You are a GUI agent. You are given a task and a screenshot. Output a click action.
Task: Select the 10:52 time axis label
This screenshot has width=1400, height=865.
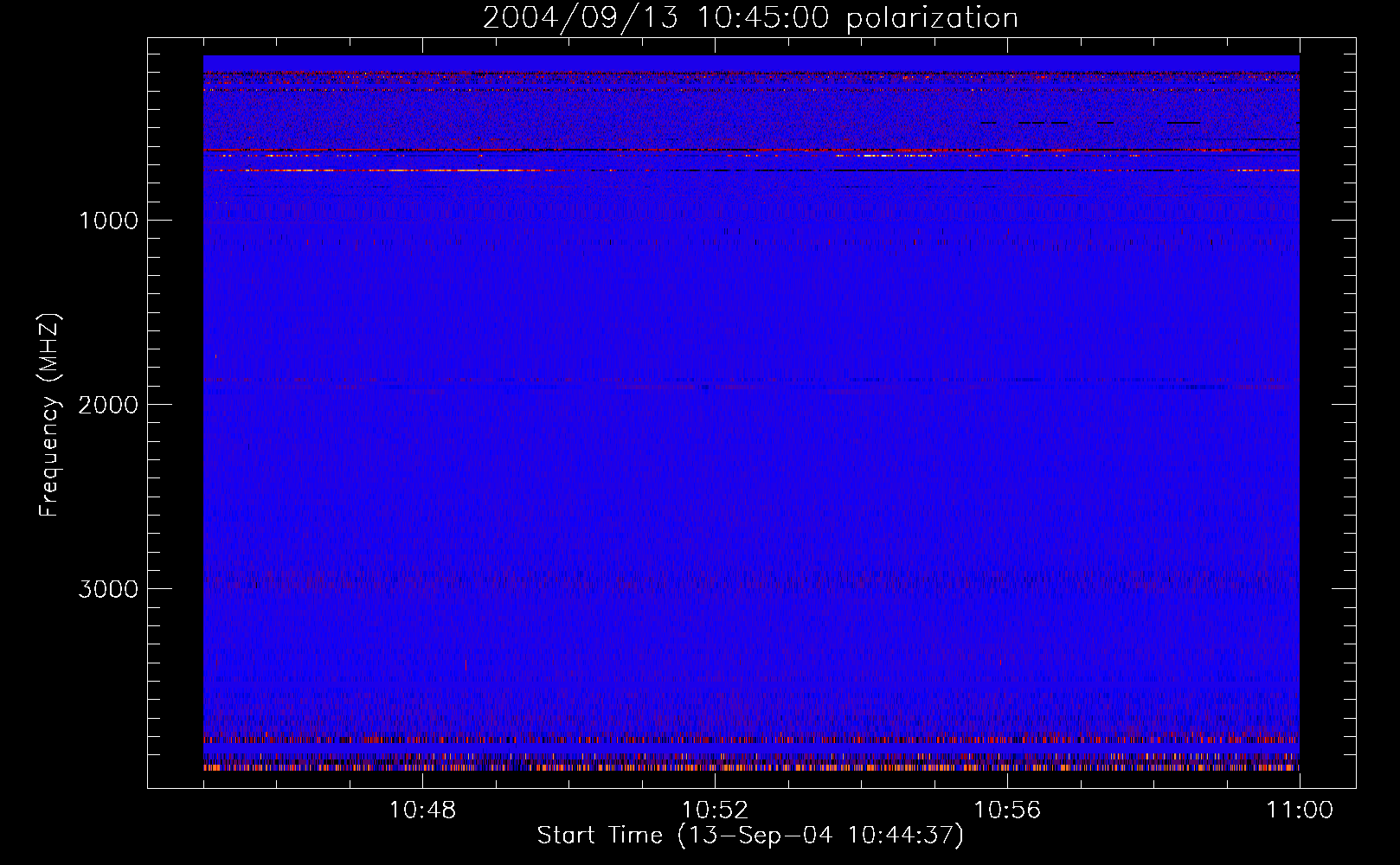[715, 811]
